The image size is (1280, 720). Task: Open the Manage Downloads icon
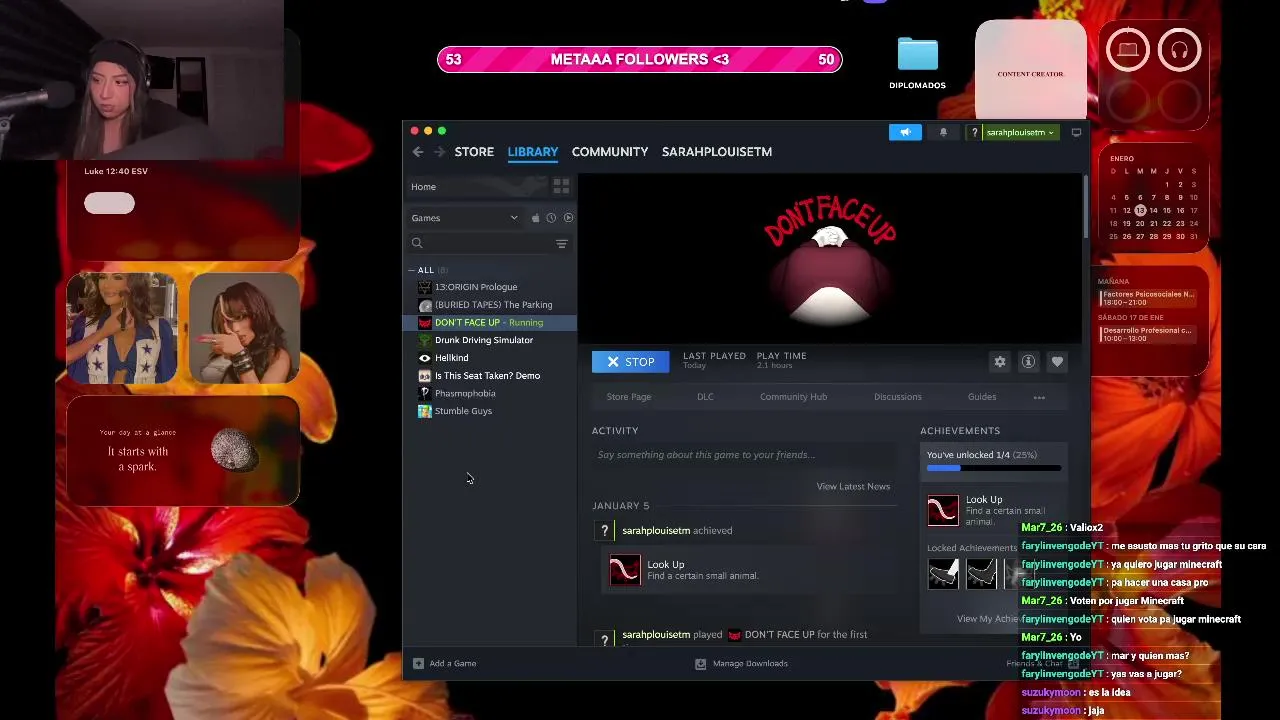click(700, 664)
